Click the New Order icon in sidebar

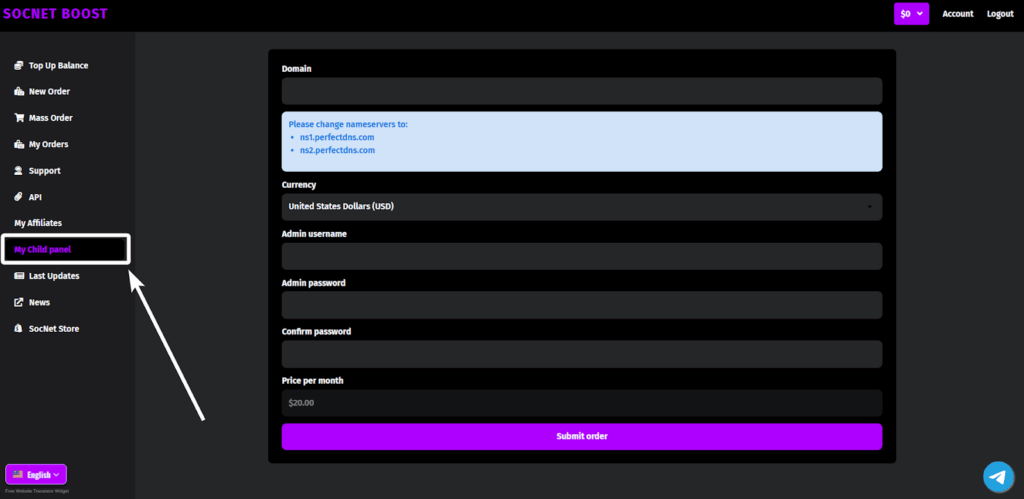coord(19,92)
